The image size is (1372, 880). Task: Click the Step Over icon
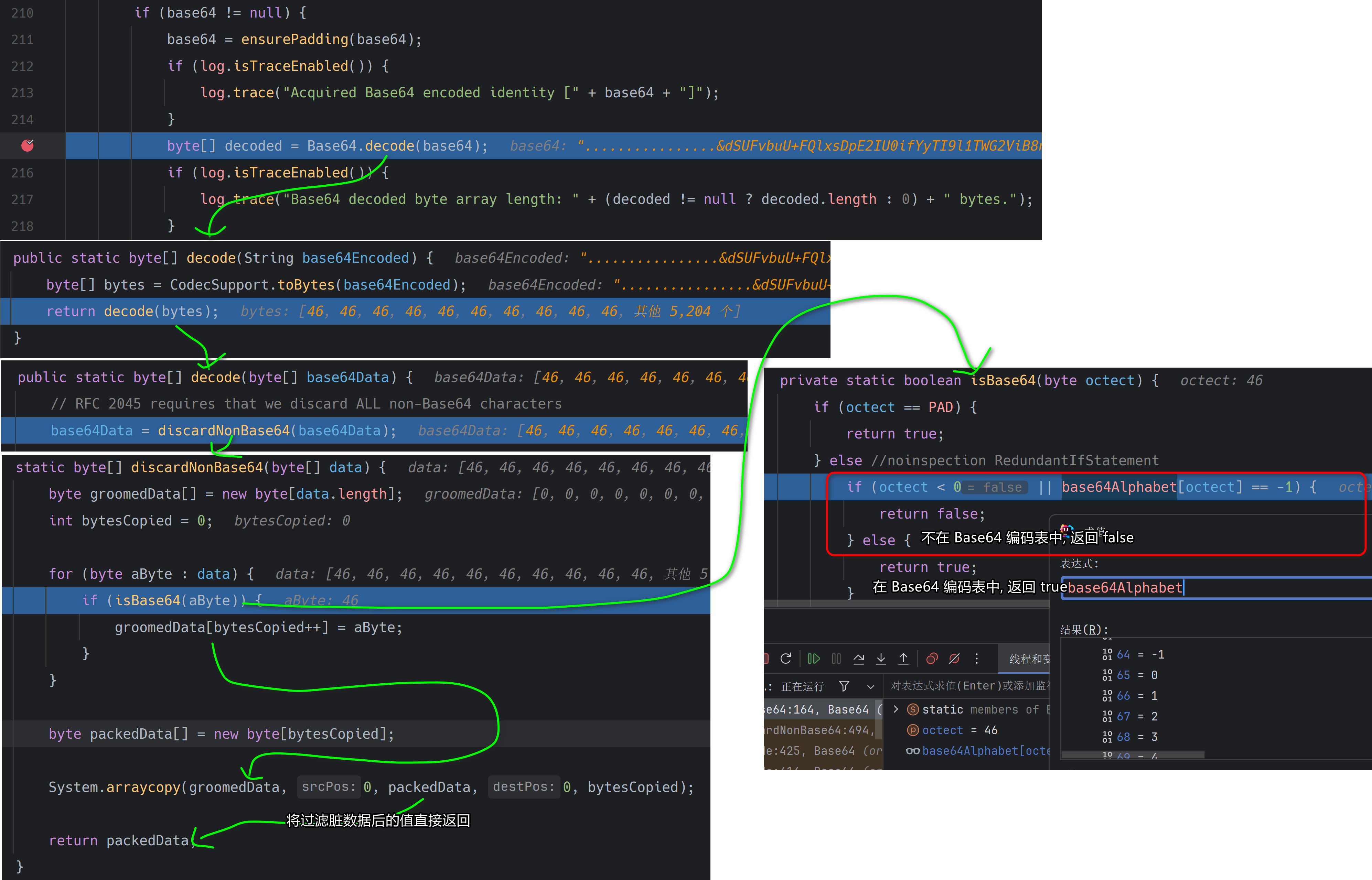pos(859,659)
